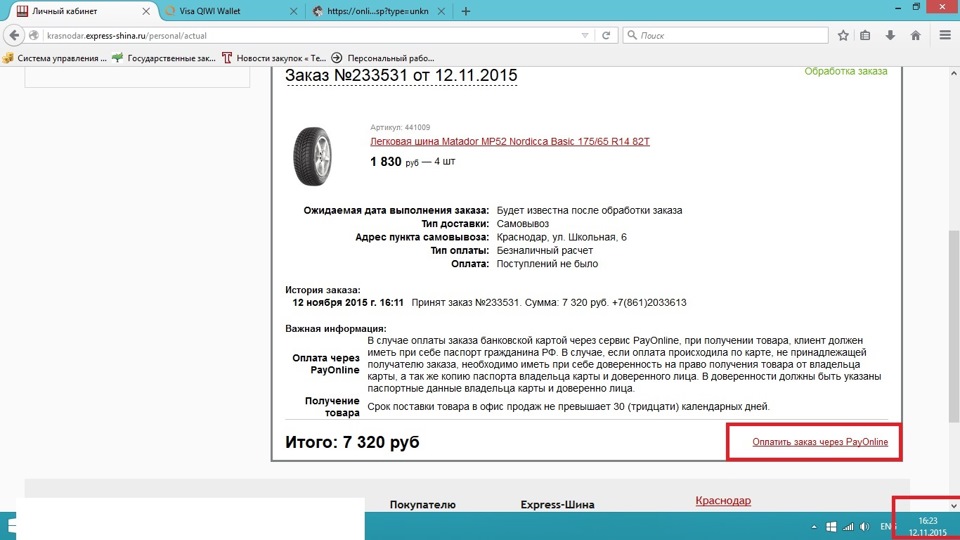Switch to the https://onli...sp?type=unkn tab
This screenshot has width=960, height=540.
378,11
